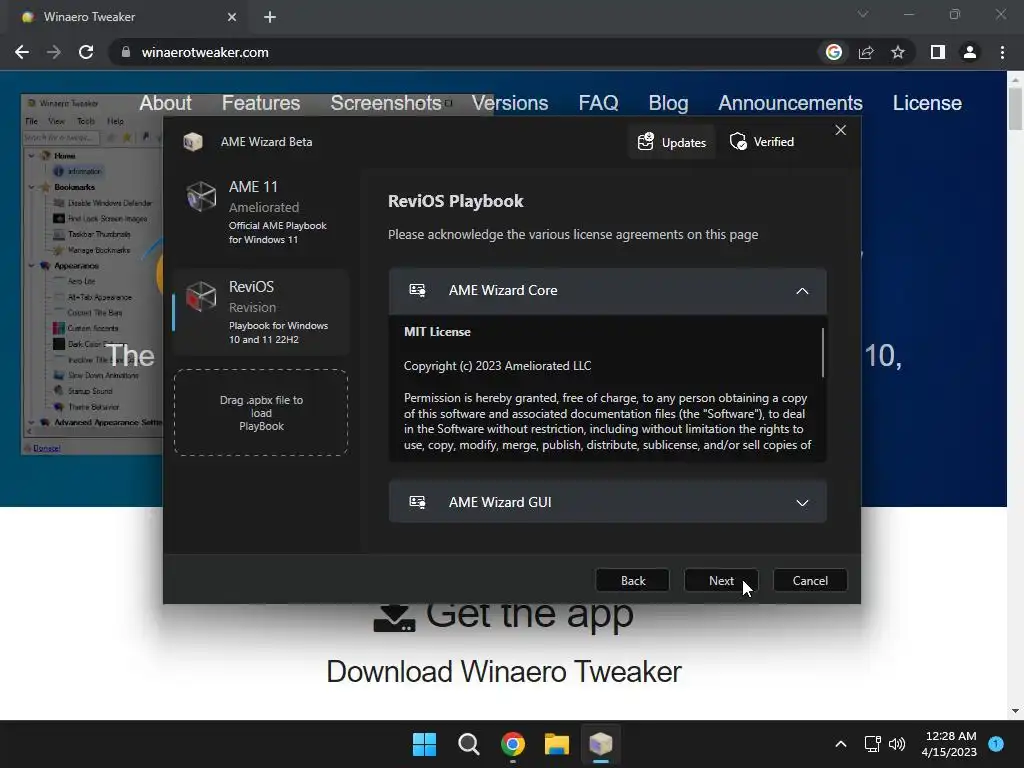The width and height of the screenshot is (1024, 768).
Task: Open the Blog link on the Winaero site
Action: [668, 103]
